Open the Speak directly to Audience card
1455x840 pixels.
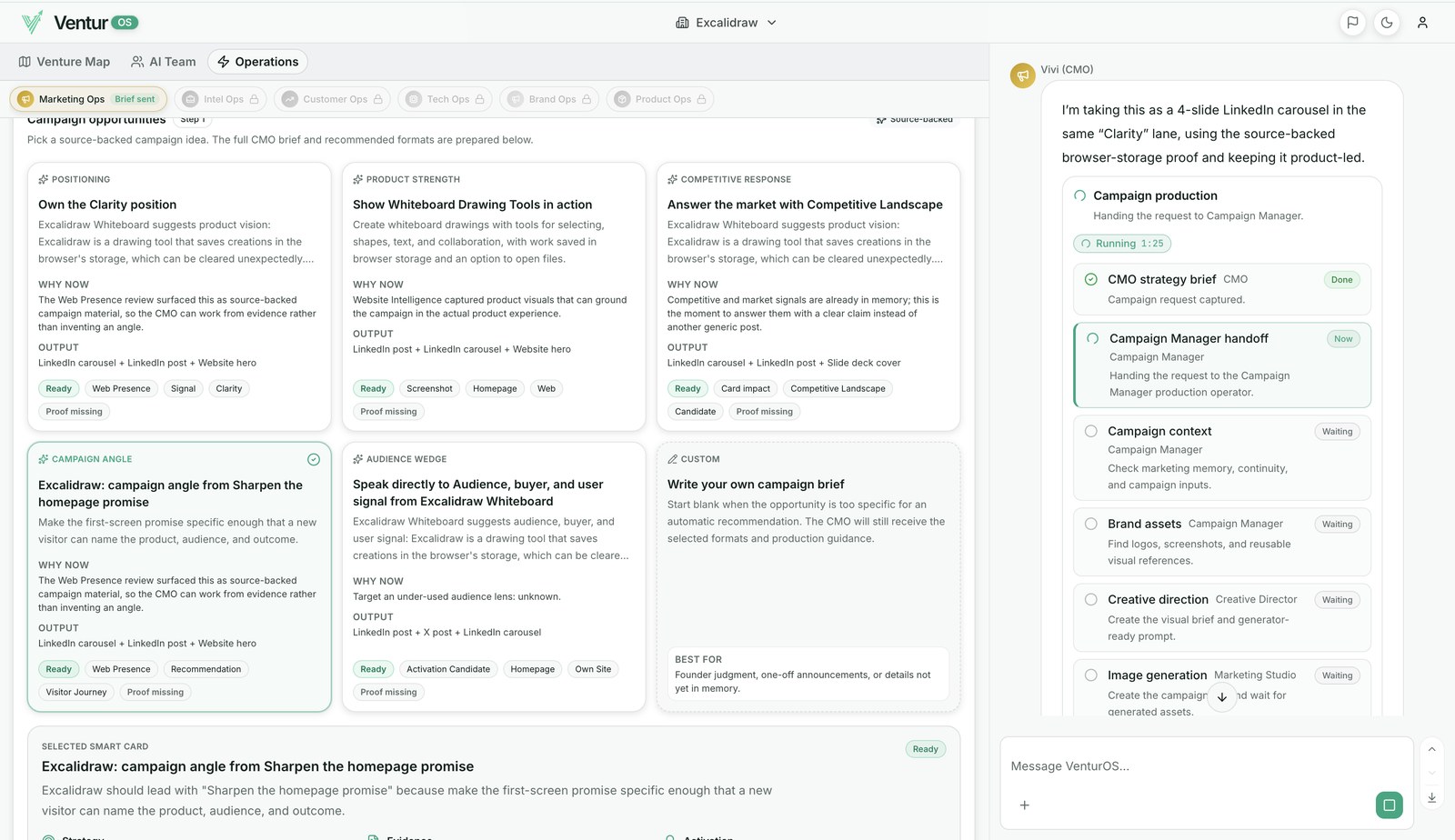pyautogui.click(x=494, y=576)
